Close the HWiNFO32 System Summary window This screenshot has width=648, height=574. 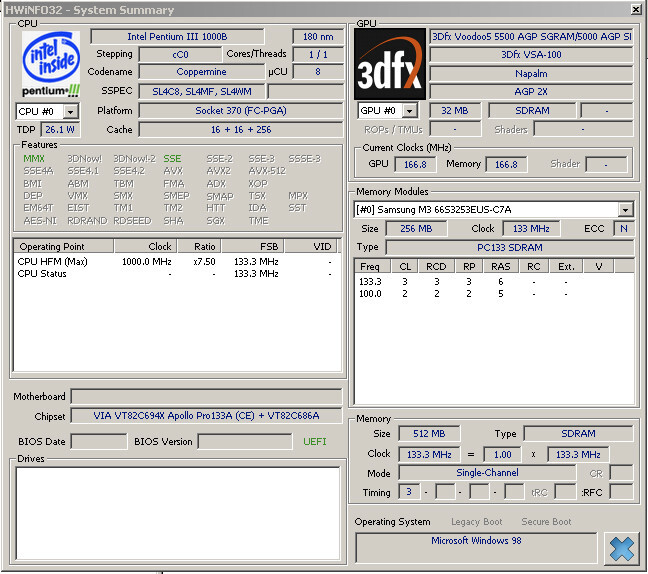[636, 9]
